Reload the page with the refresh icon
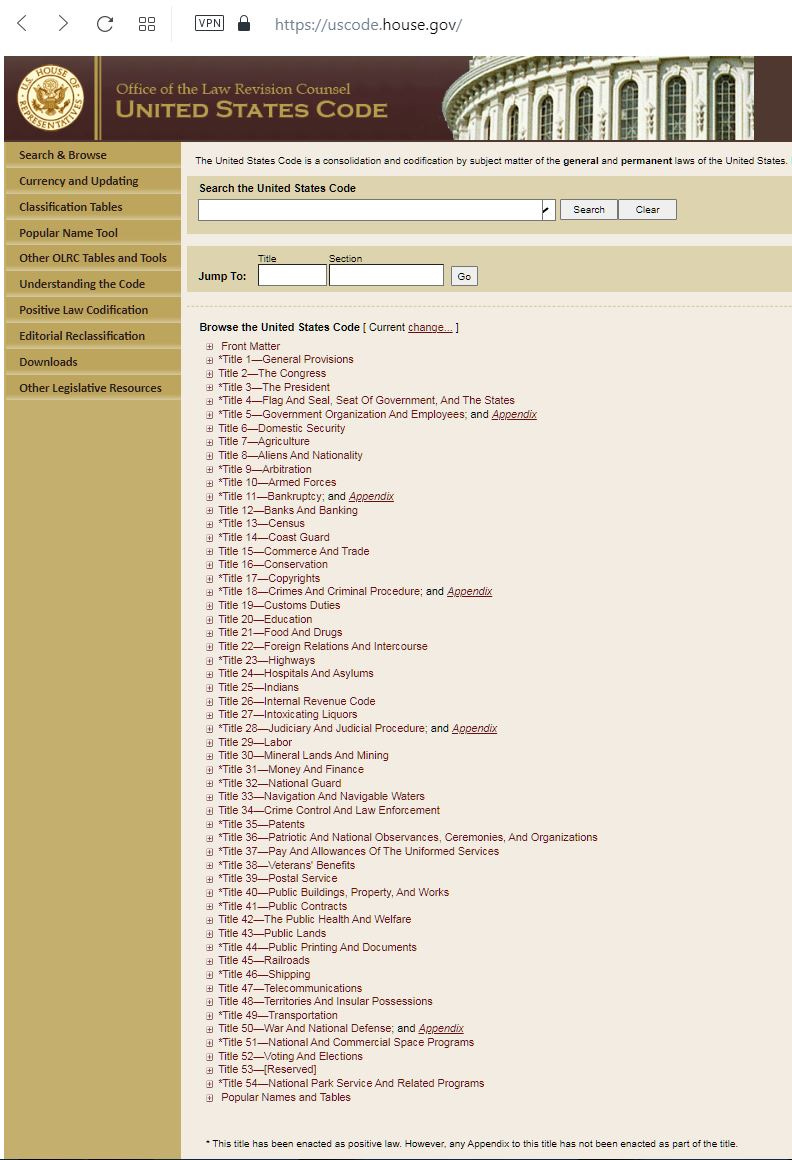The image size is (792, 1160). click(105, 24)
